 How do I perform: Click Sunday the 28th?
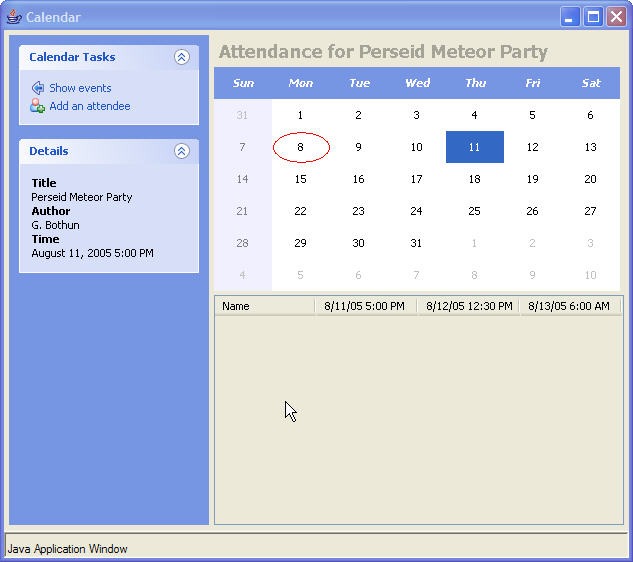(x=243, y=243)
